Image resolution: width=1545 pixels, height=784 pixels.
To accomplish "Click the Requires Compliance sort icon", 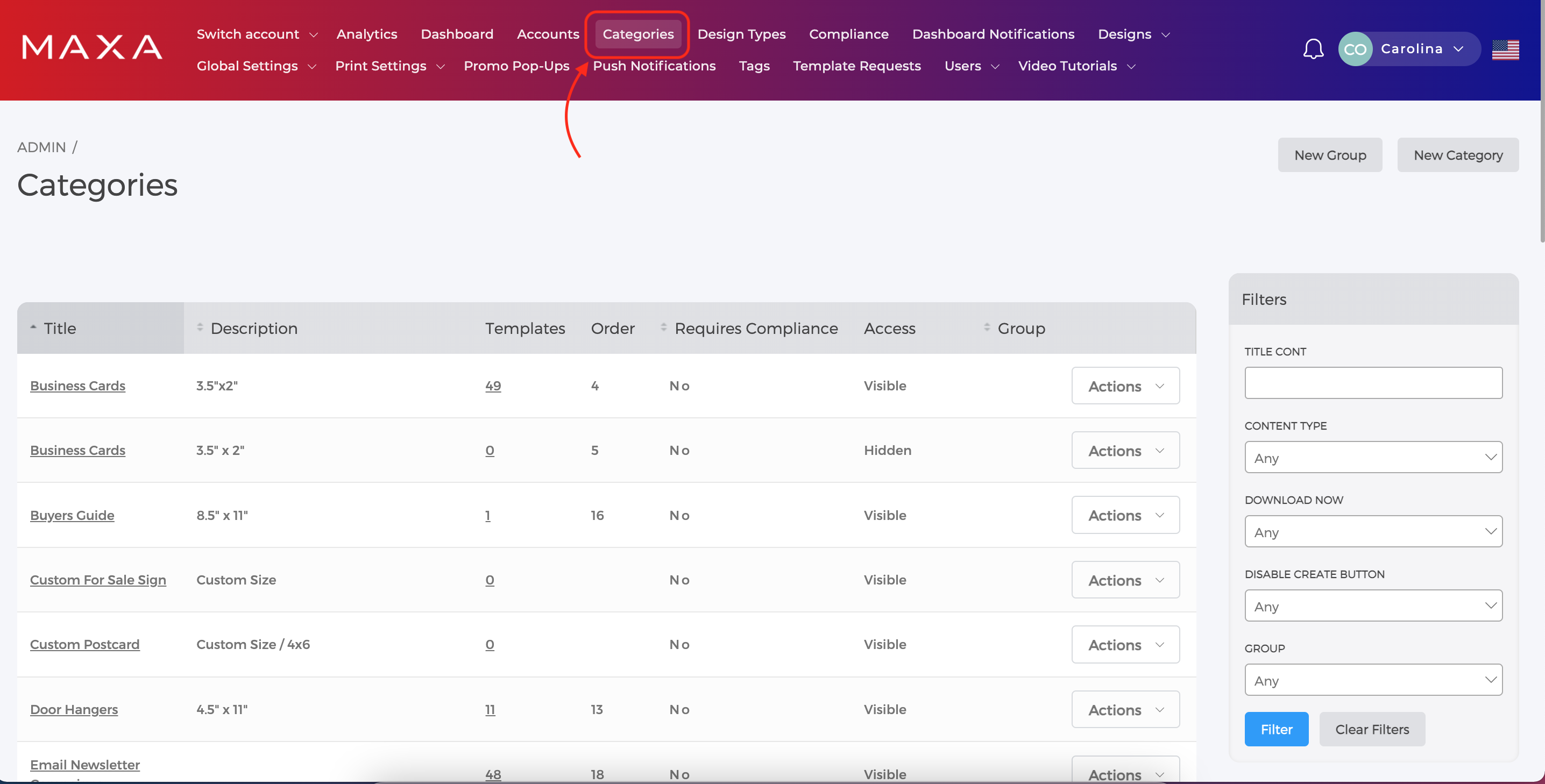I will pyautogui.click(x=663, y=327).
